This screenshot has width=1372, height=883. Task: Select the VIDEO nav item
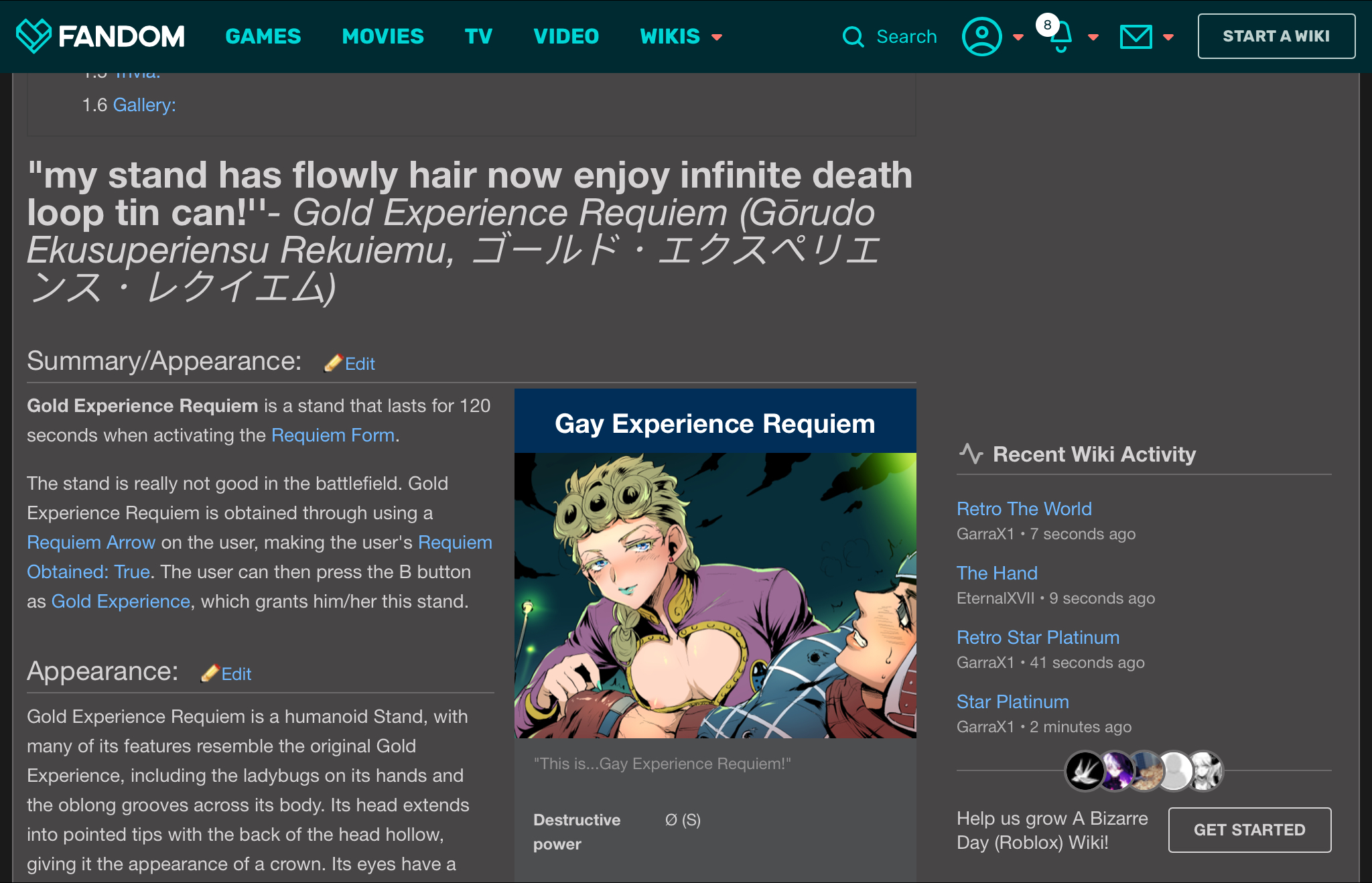pyautogui.click(x=566, y=36)
